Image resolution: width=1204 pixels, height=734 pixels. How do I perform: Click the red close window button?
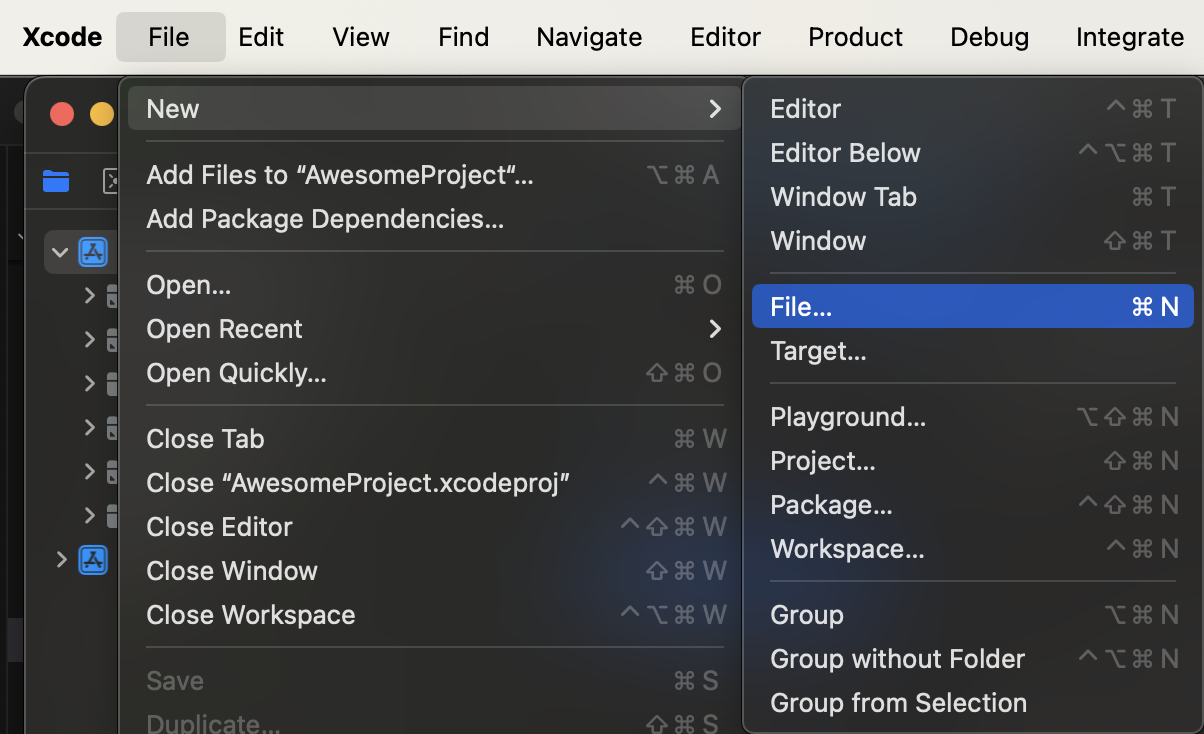click(x=62, y=114)
